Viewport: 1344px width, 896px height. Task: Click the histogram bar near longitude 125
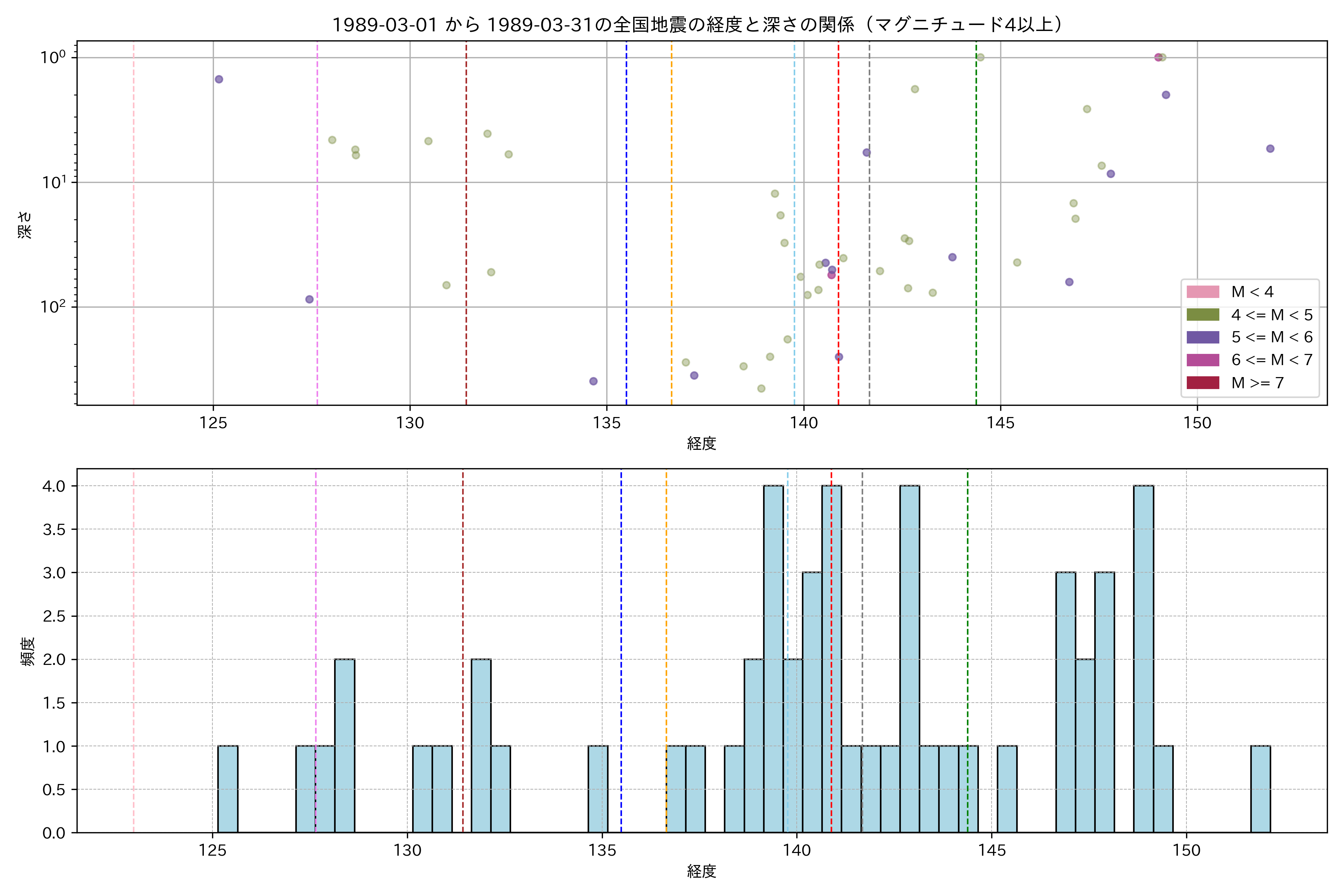click(228, 788)
